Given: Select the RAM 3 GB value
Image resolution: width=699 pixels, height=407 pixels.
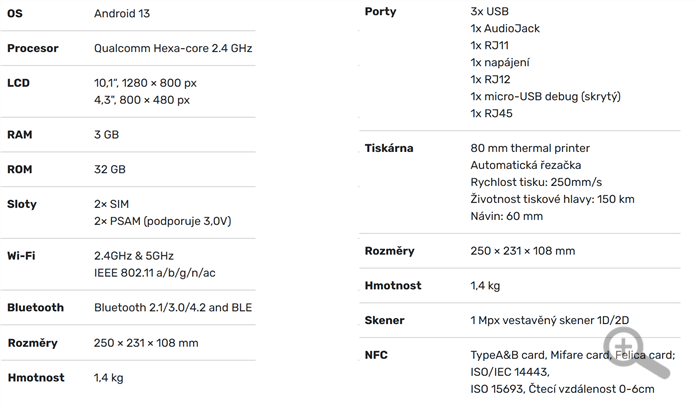Looking at the screenshot, I should click(x=107, y=135).
